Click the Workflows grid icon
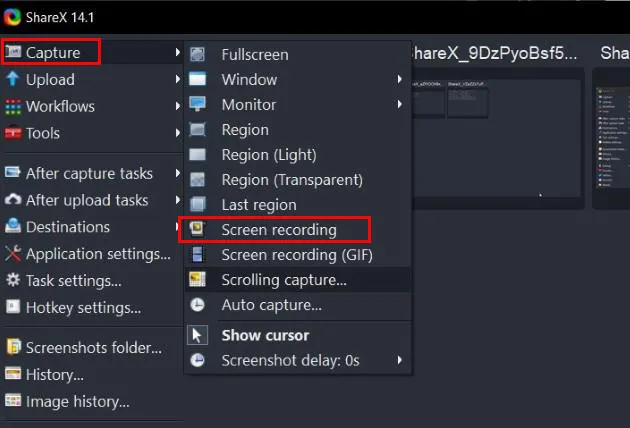The height and width of the screenshot is (428, 630). click(x=13, y=106)
